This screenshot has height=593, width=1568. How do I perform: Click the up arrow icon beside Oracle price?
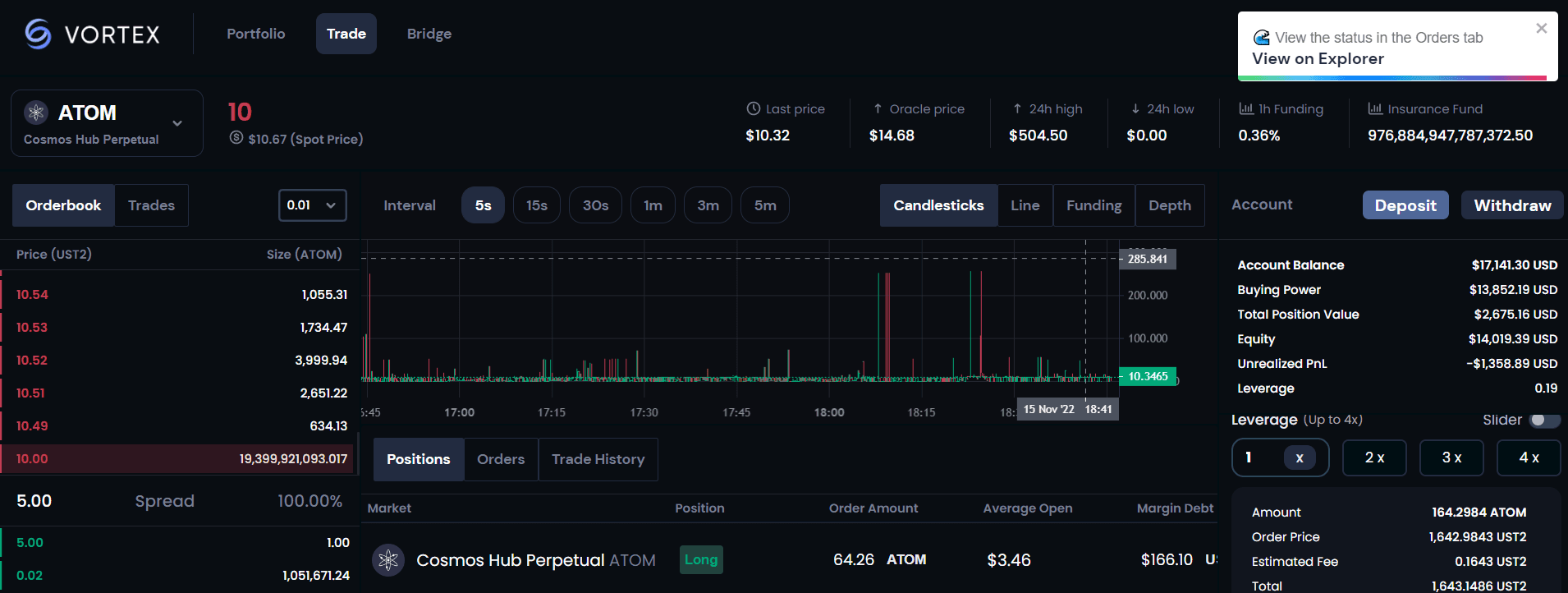pyautogui.click(x=878, y=108)
